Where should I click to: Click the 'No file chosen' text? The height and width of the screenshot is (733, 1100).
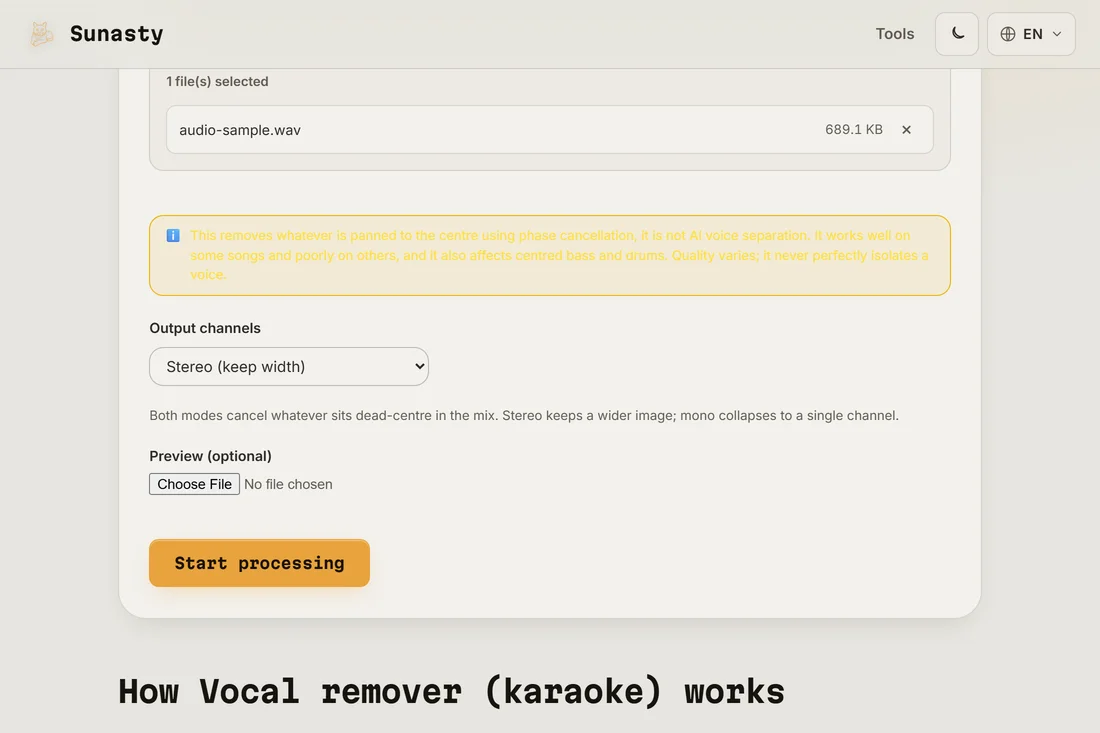pyautogui.click(x=288, y=484)
